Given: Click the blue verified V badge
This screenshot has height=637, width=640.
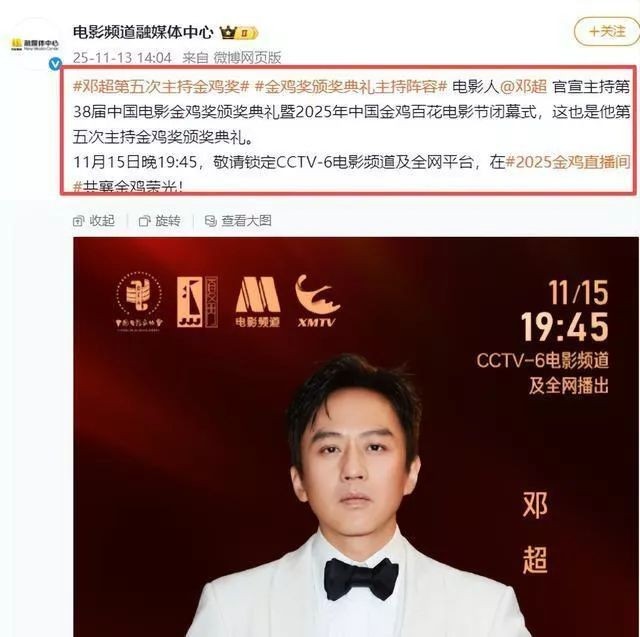Looking at the screenshot, I should click(x=55, y=64).
